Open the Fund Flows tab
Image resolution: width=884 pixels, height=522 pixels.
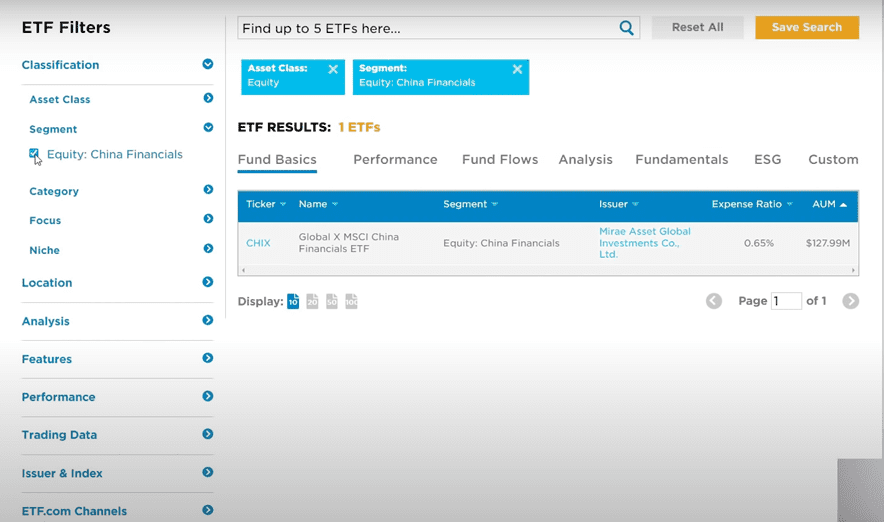click(x=499, y=159)
